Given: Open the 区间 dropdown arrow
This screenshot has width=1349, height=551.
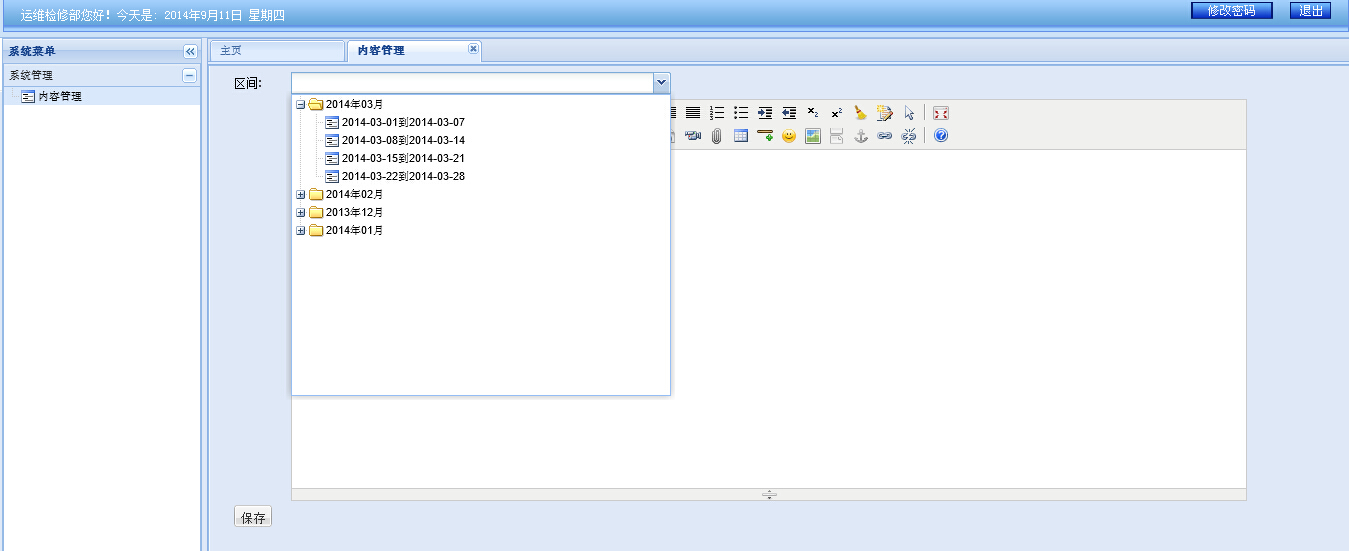Looking at the screenshot, I should click(x=661, y=83).
